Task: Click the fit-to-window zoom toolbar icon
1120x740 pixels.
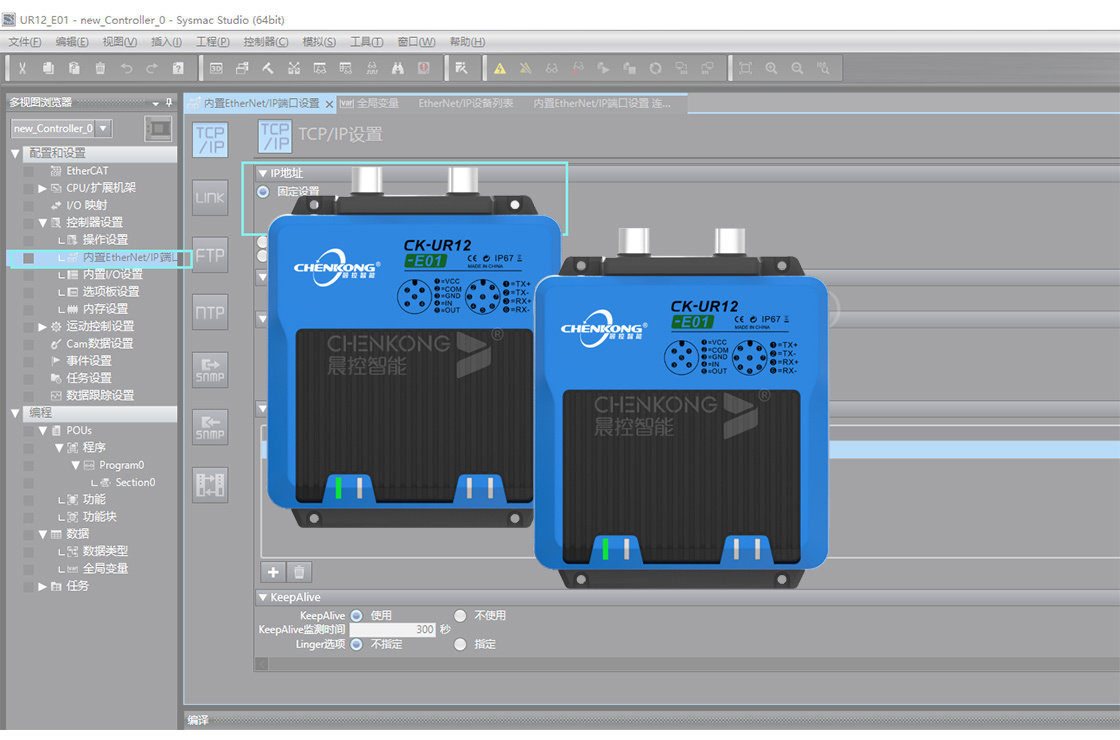Action: 746,69
